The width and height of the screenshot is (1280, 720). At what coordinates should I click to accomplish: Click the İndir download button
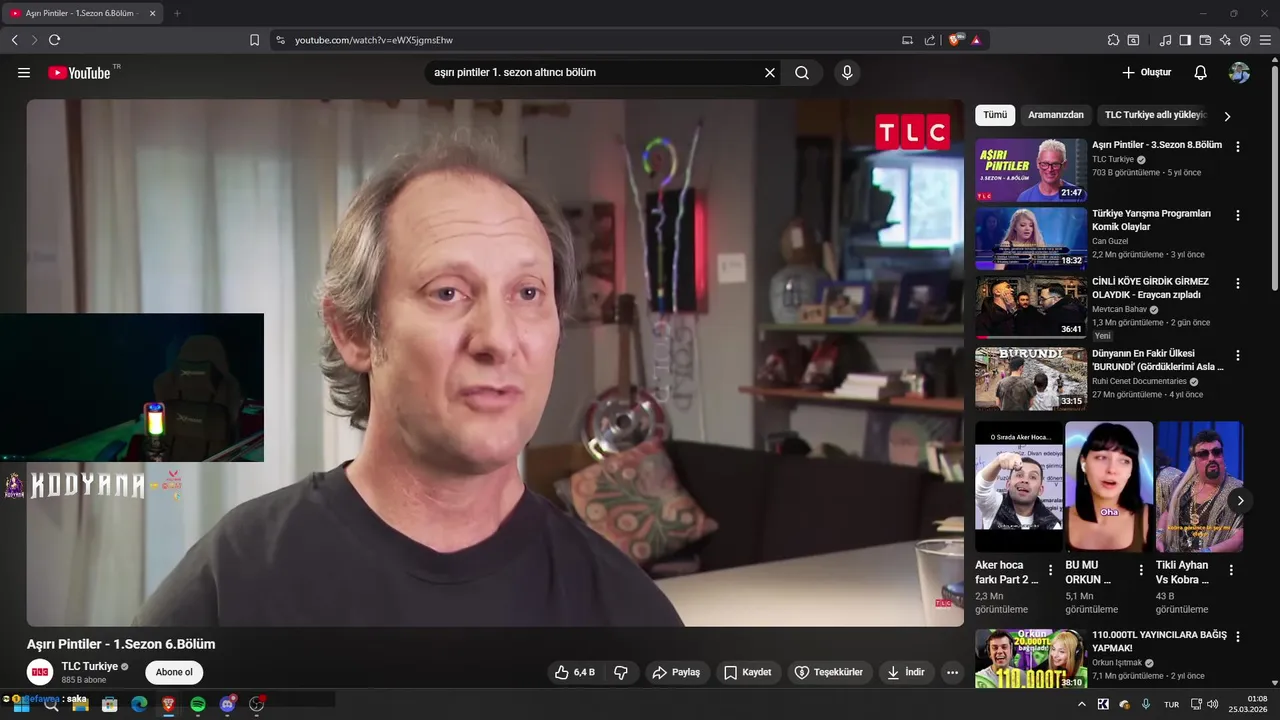(x=906, y=672)
